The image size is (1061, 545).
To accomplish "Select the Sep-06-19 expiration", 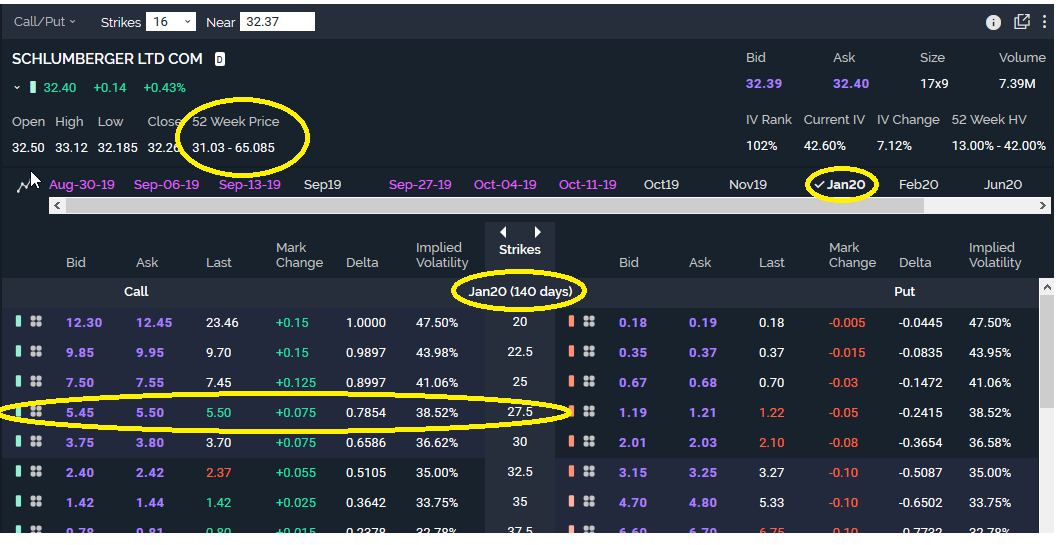I will coord(166,185).
